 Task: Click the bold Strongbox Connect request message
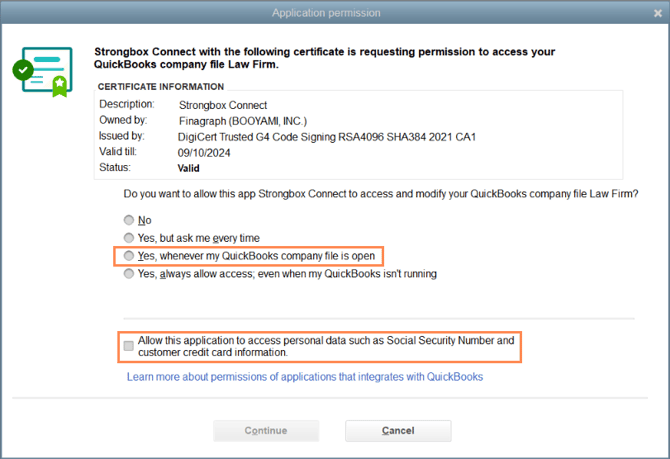(x=324, y=58)
